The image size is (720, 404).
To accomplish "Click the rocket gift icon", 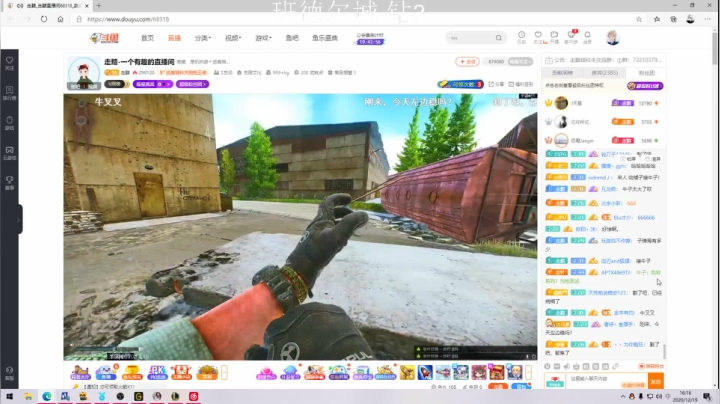I will click(425, 372).
